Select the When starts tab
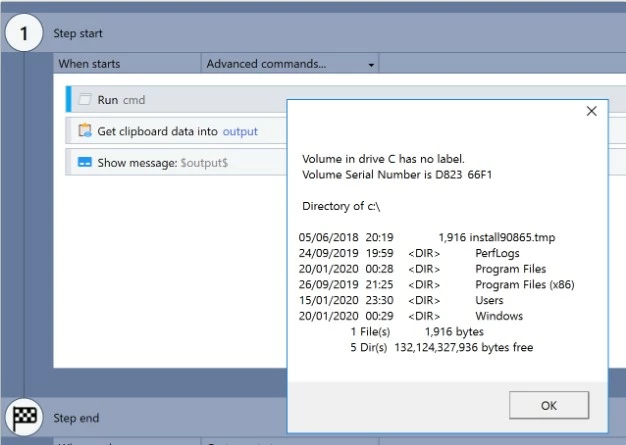 [127, 64]
